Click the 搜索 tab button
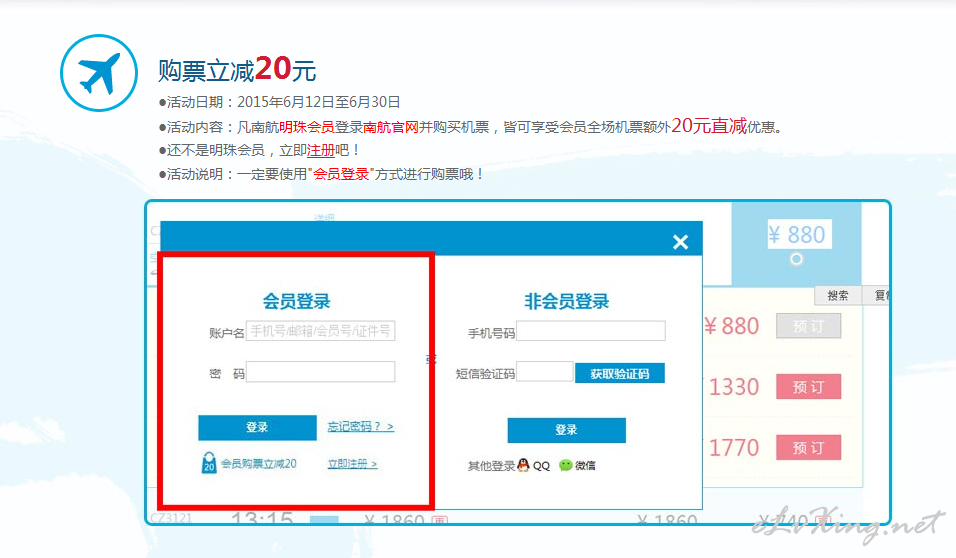 pyautogui.click(x=838, y=296)
